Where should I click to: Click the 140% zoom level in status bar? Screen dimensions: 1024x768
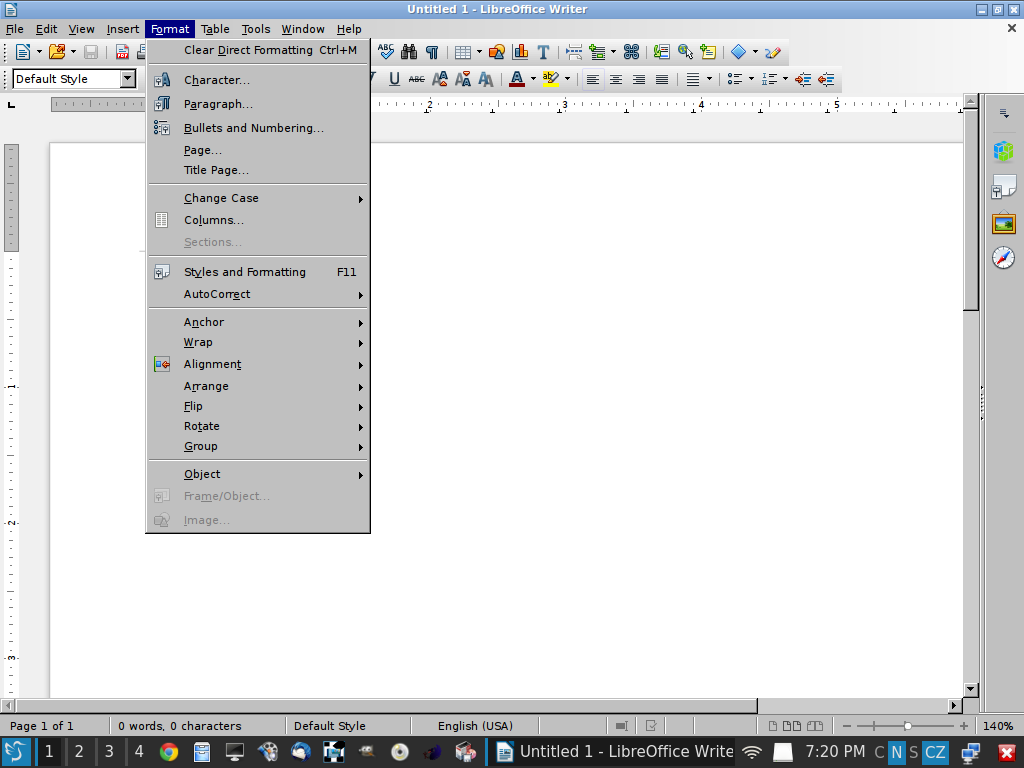tap(998, 726)
